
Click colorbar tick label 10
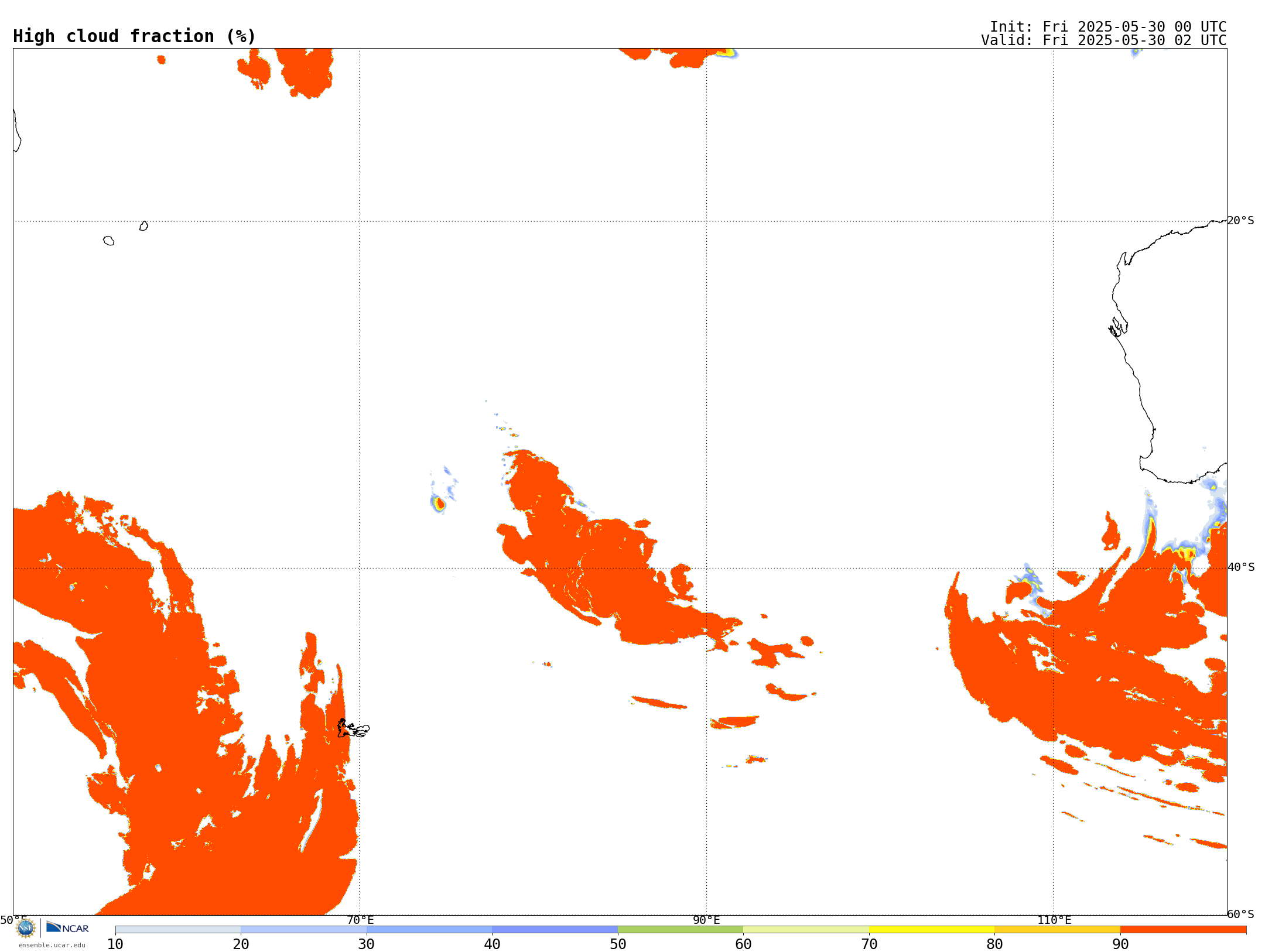coord(115,944)
